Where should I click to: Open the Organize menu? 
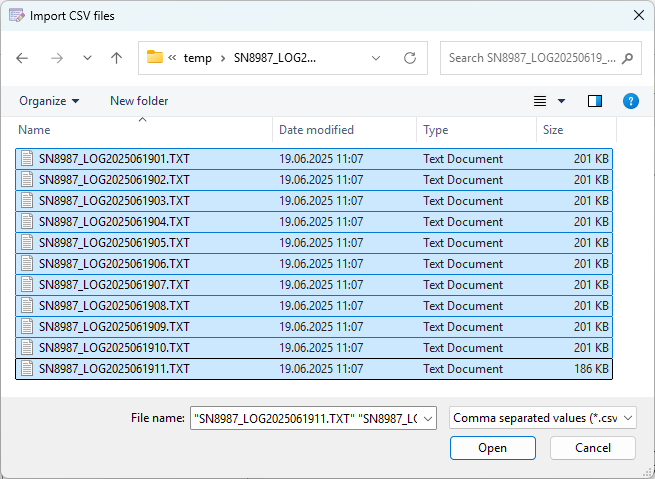[x=49, y=101]
